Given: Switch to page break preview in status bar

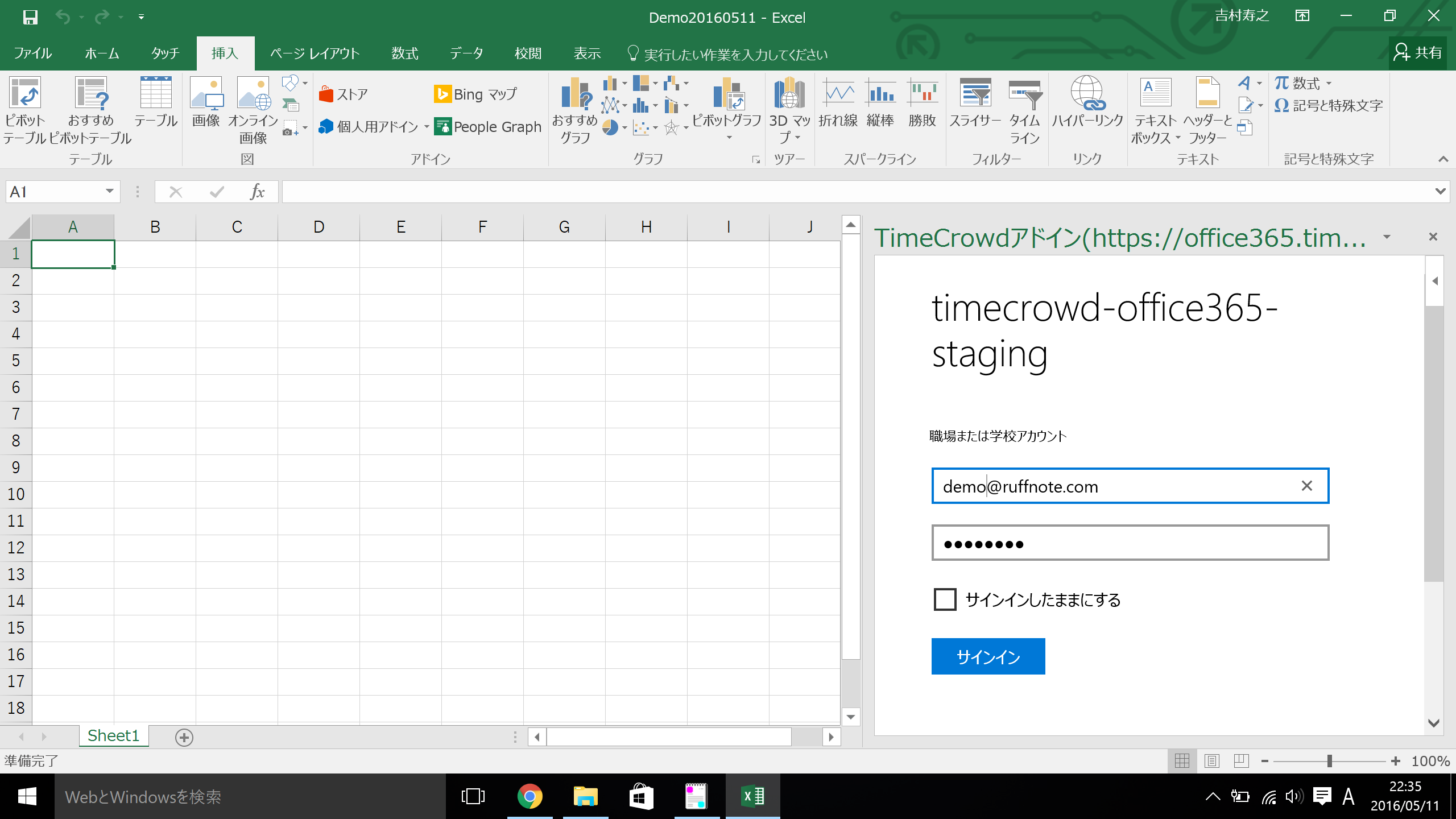Looking at the screenshot, I should [x=1242, y=760].
